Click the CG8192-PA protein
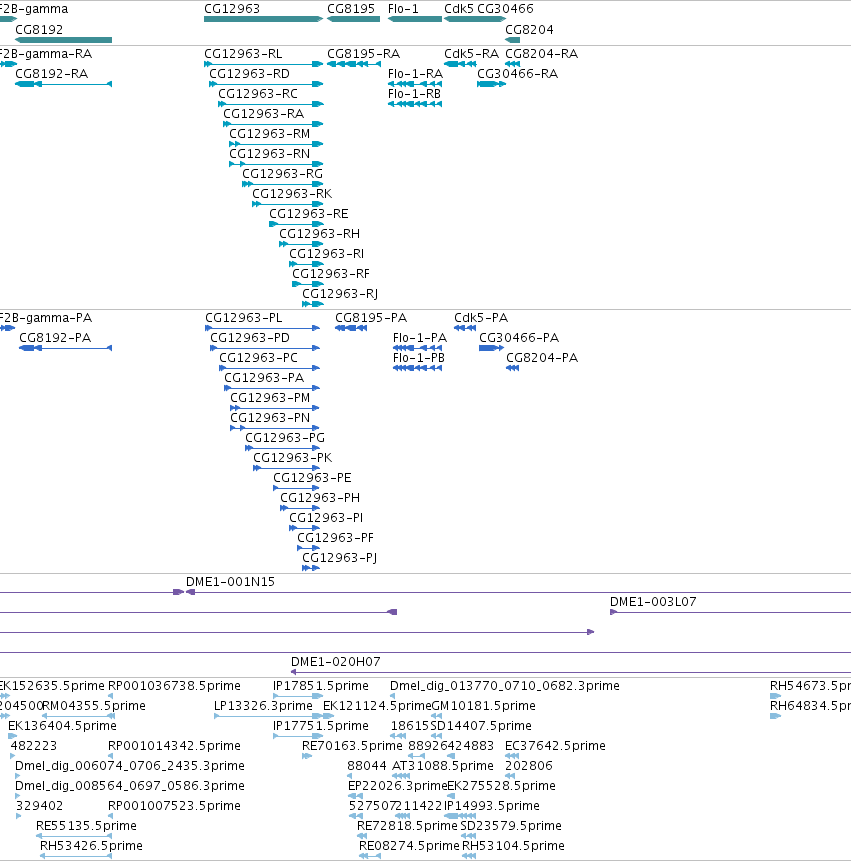This screenshot has height=861, width=851. [65, 348]
